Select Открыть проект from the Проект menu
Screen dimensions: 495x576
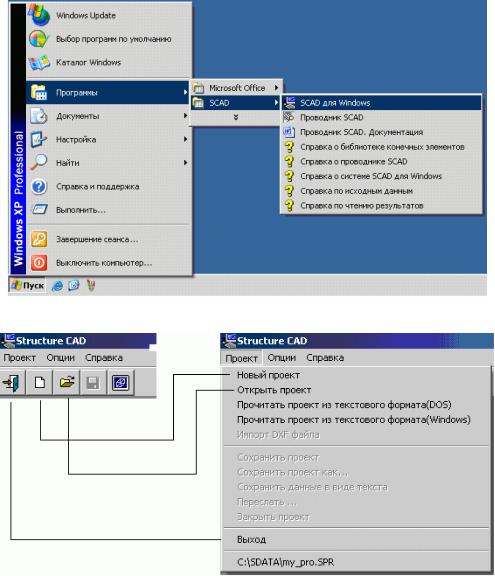coord(274,390)
